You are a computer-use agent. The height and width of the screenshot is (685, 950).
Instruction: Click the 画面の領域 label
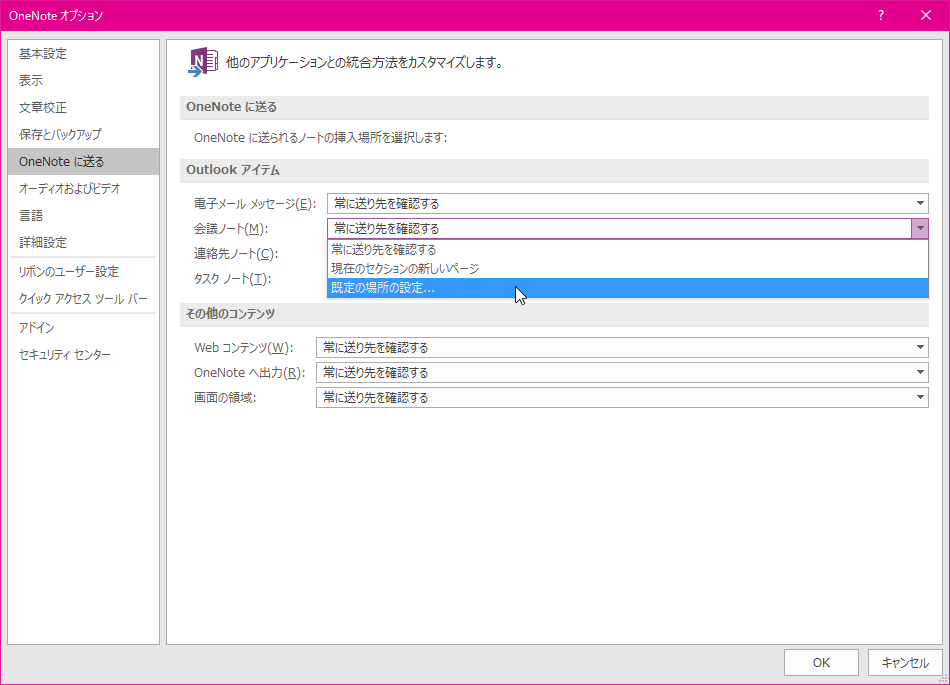click(x=225, y=398)
